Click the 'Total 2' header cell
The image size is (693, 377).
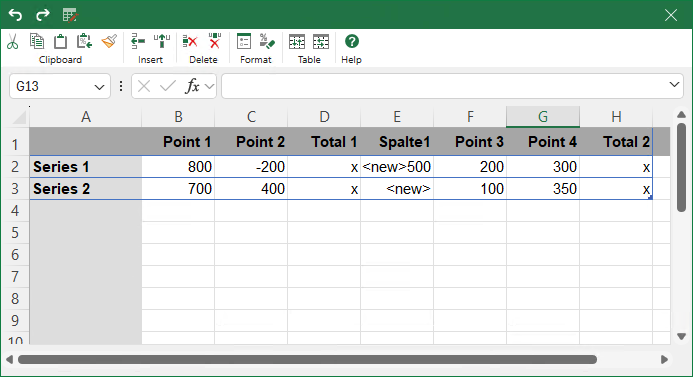coord(616,142)
